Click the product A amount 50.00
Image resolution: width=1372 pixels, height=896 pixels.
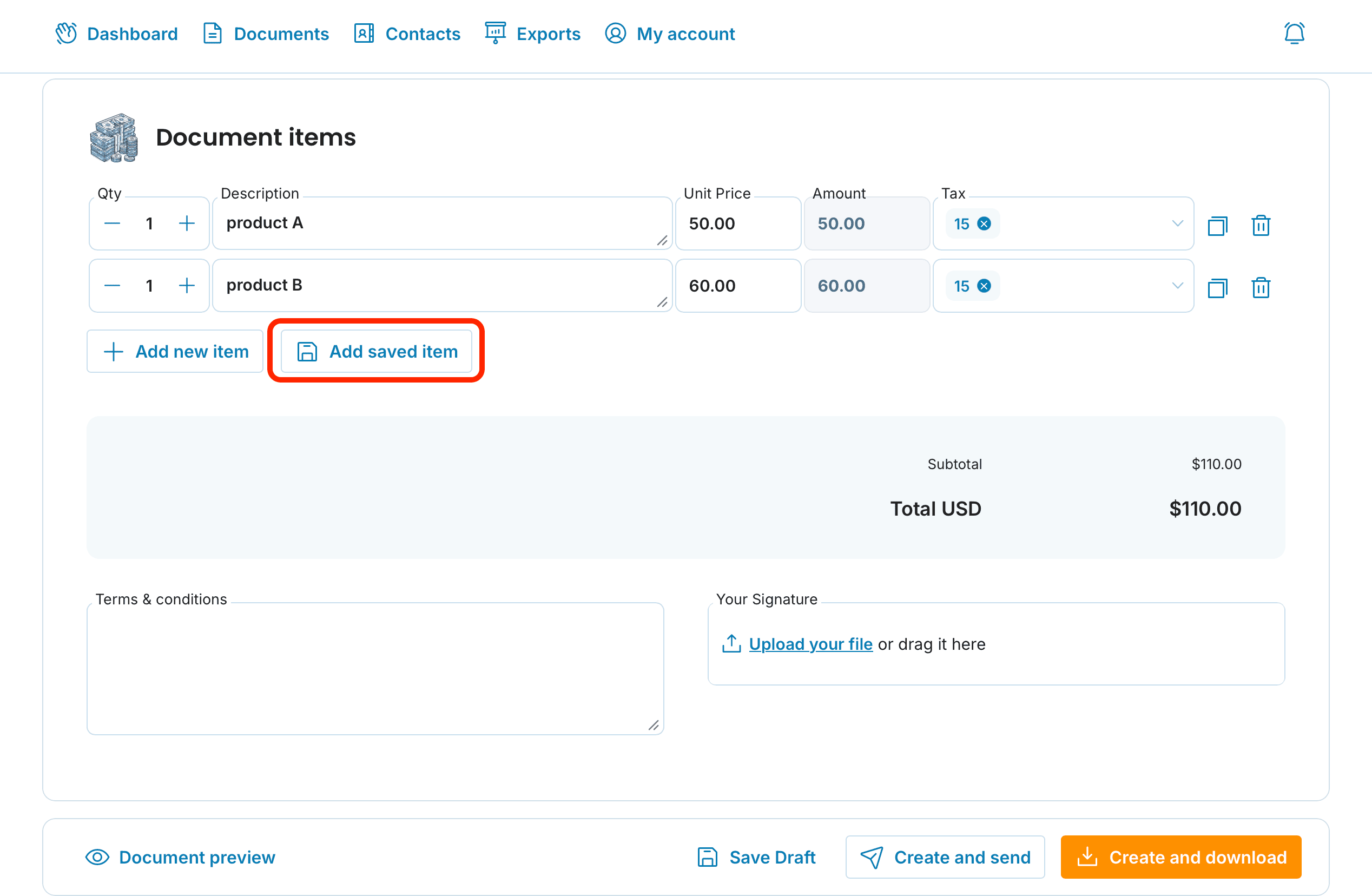click(867, 223)
